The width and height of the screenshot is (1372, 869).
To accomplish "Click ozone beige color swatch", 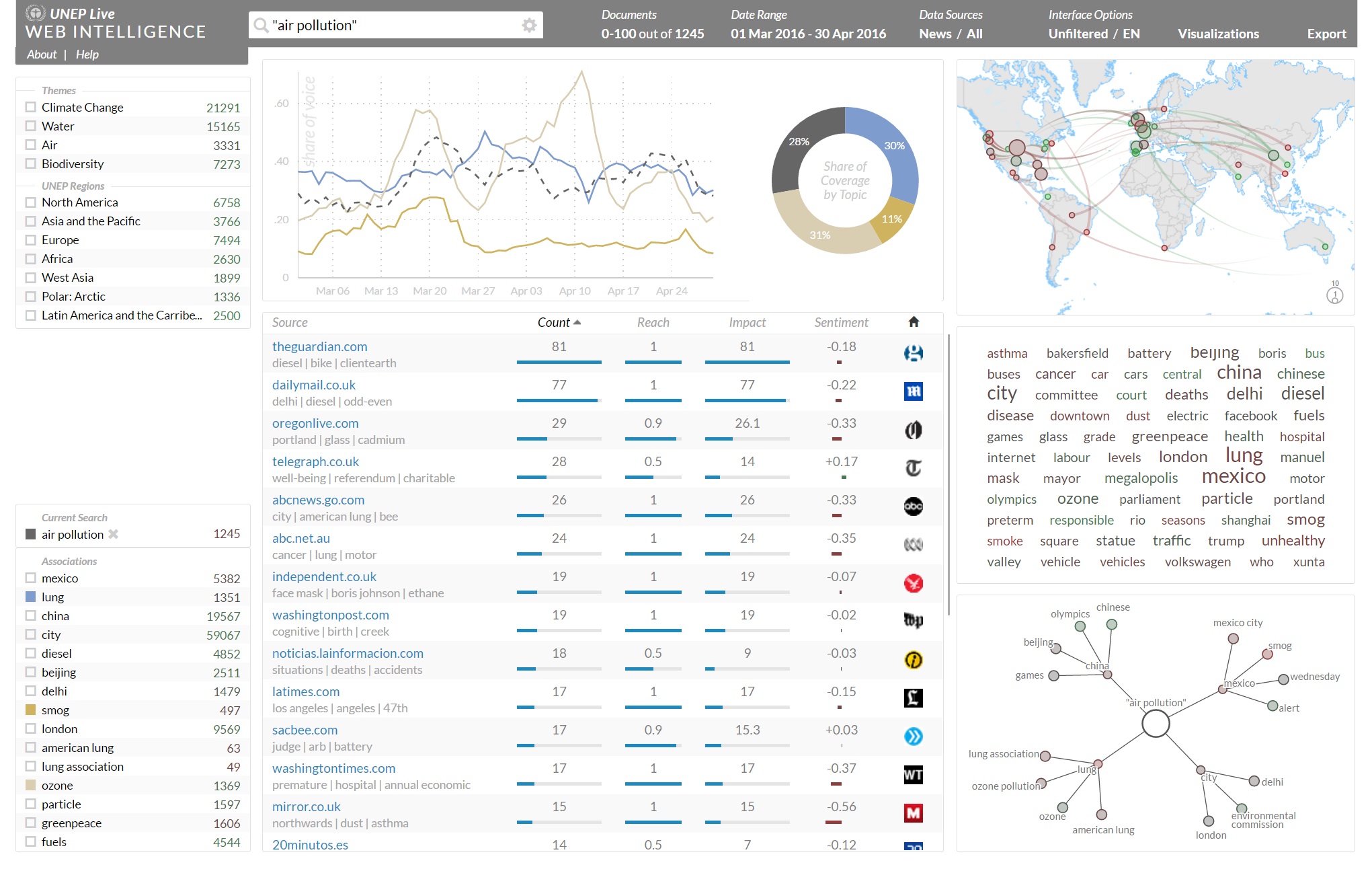I will [x=30, y=785].
